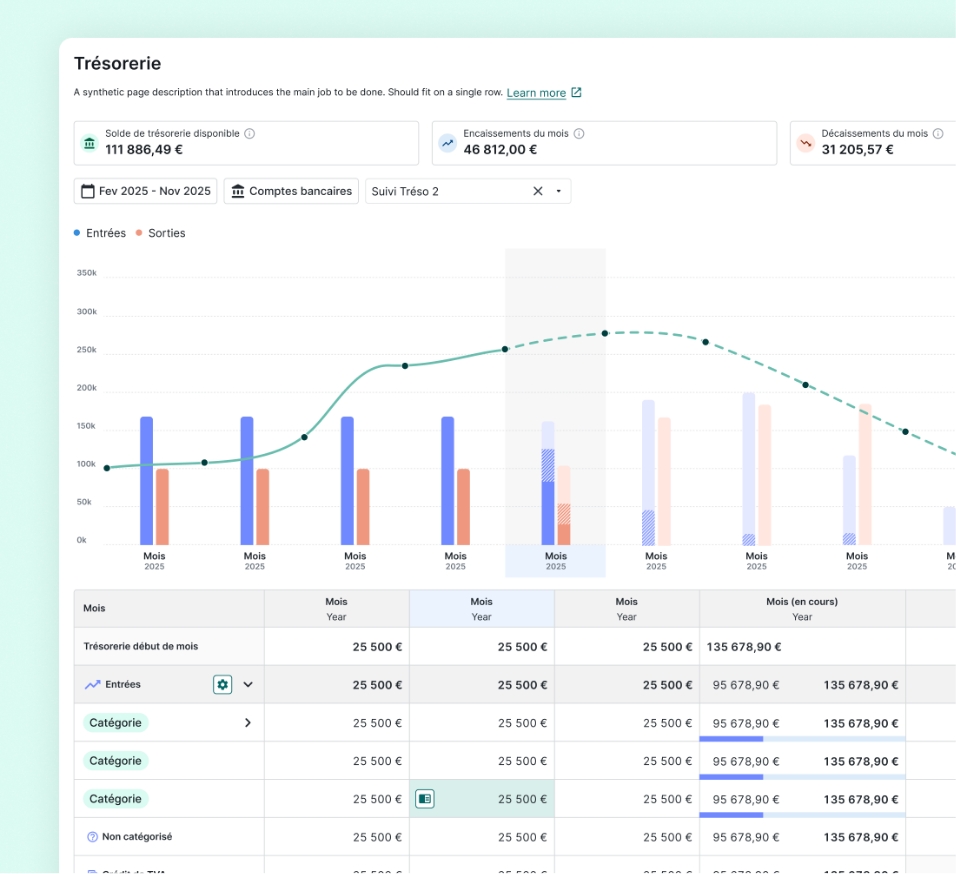Click info icon next to Encaissements du mois
The height and width of the screenshot is (874, 956).
(x=579, y=133)
